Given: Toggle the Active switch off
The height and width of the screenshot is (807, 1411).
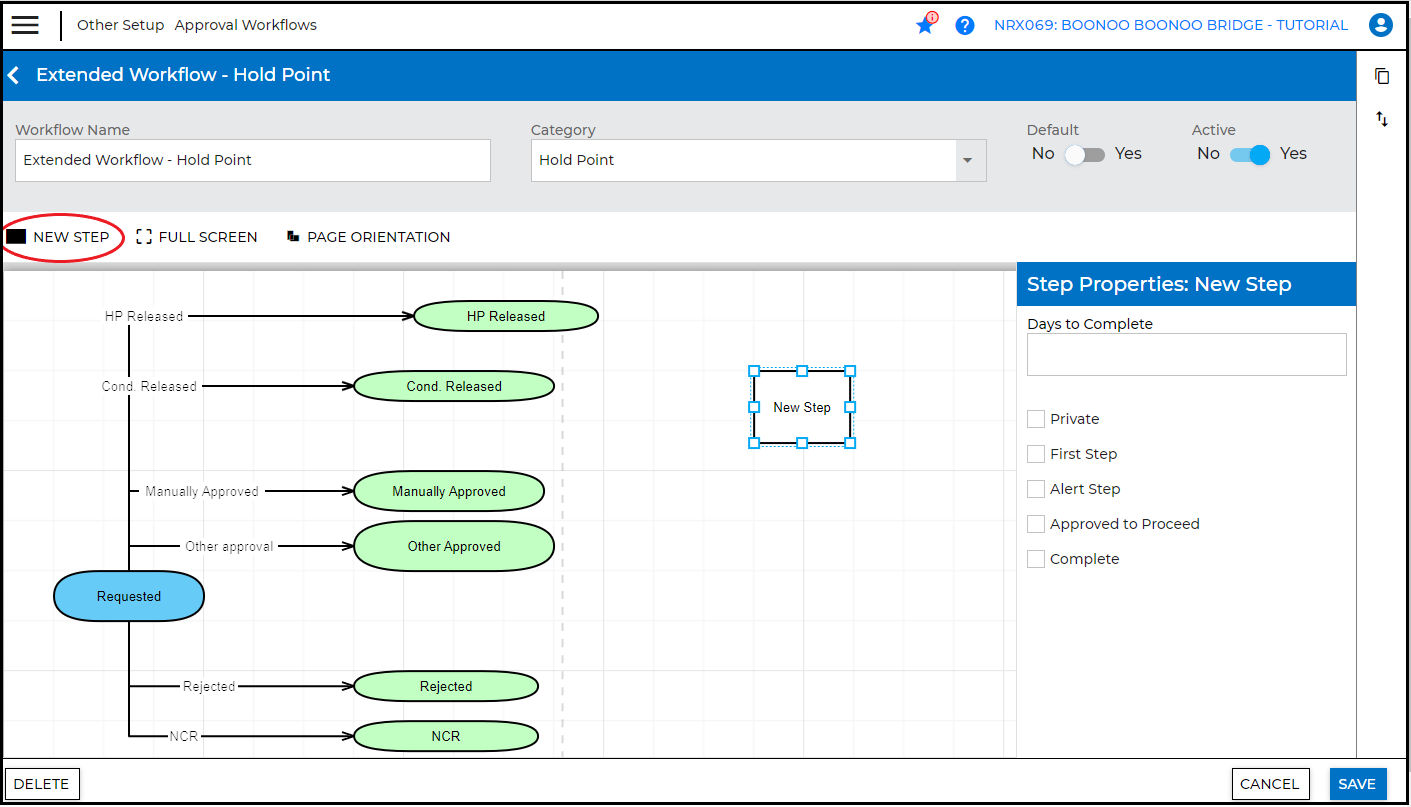Looking at the screenshot, I should [x=1250, y=155].
